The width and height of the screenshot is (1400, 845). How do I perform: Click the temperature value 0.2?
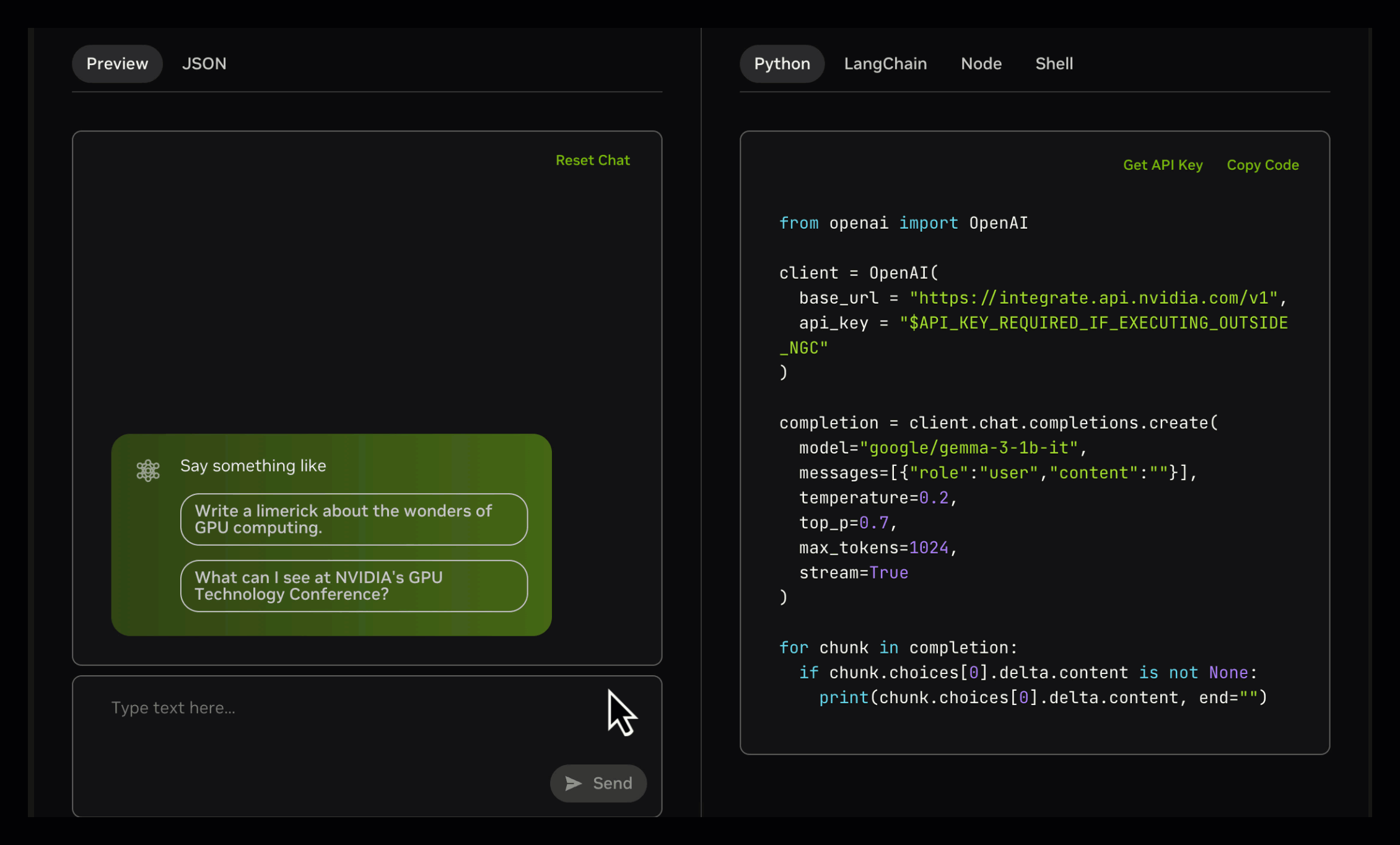click(934, 498)
